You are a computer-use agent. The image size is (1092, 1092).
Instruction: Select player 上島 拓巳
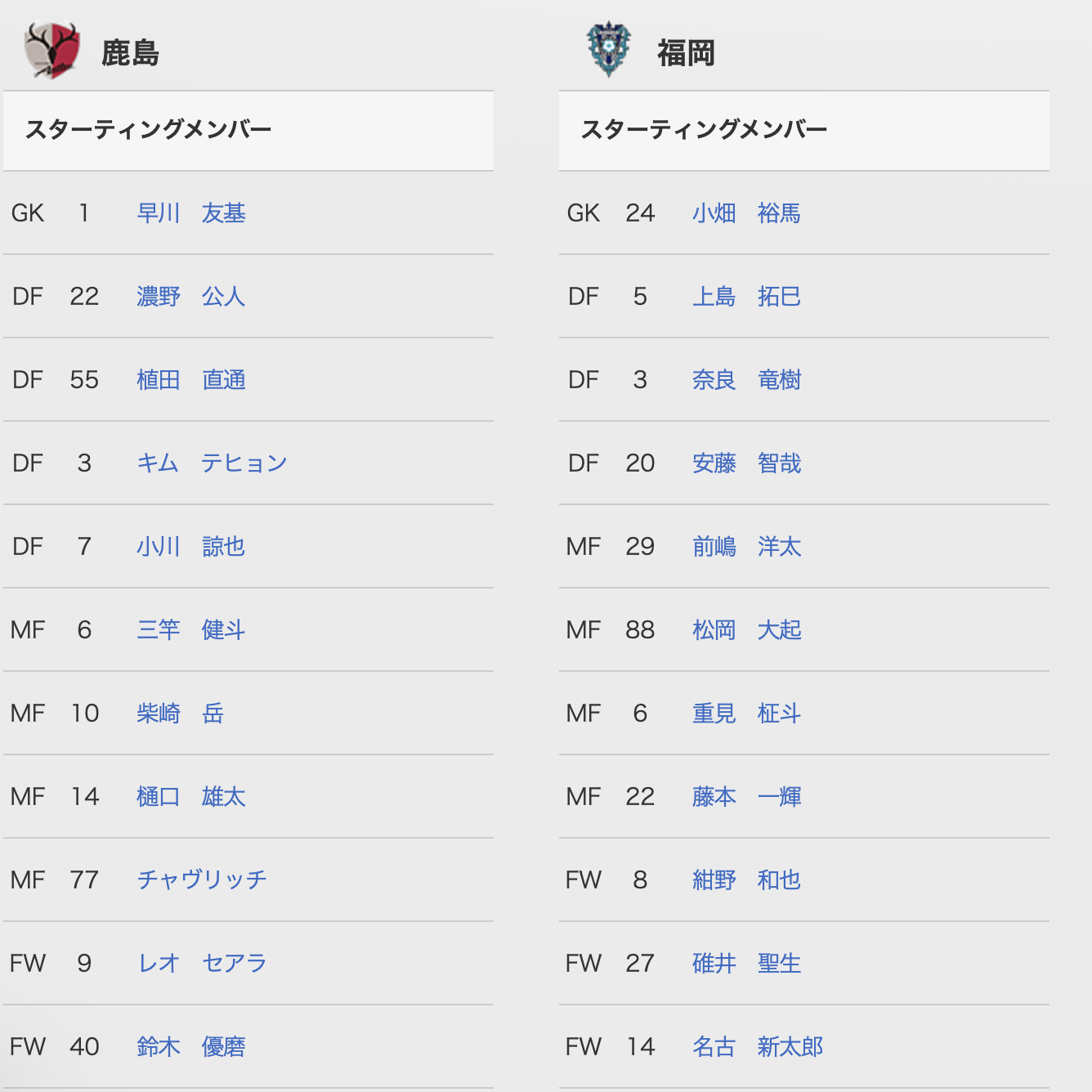coord(747,297)
